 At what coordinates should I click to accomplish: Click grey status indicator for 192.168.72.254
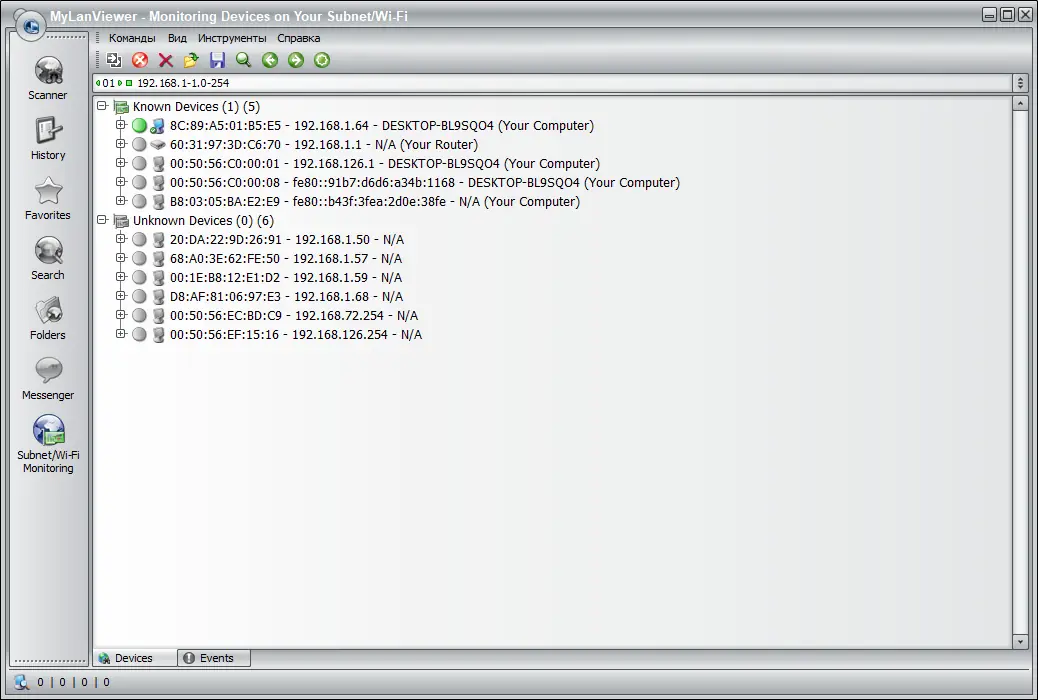coord(139,315)
